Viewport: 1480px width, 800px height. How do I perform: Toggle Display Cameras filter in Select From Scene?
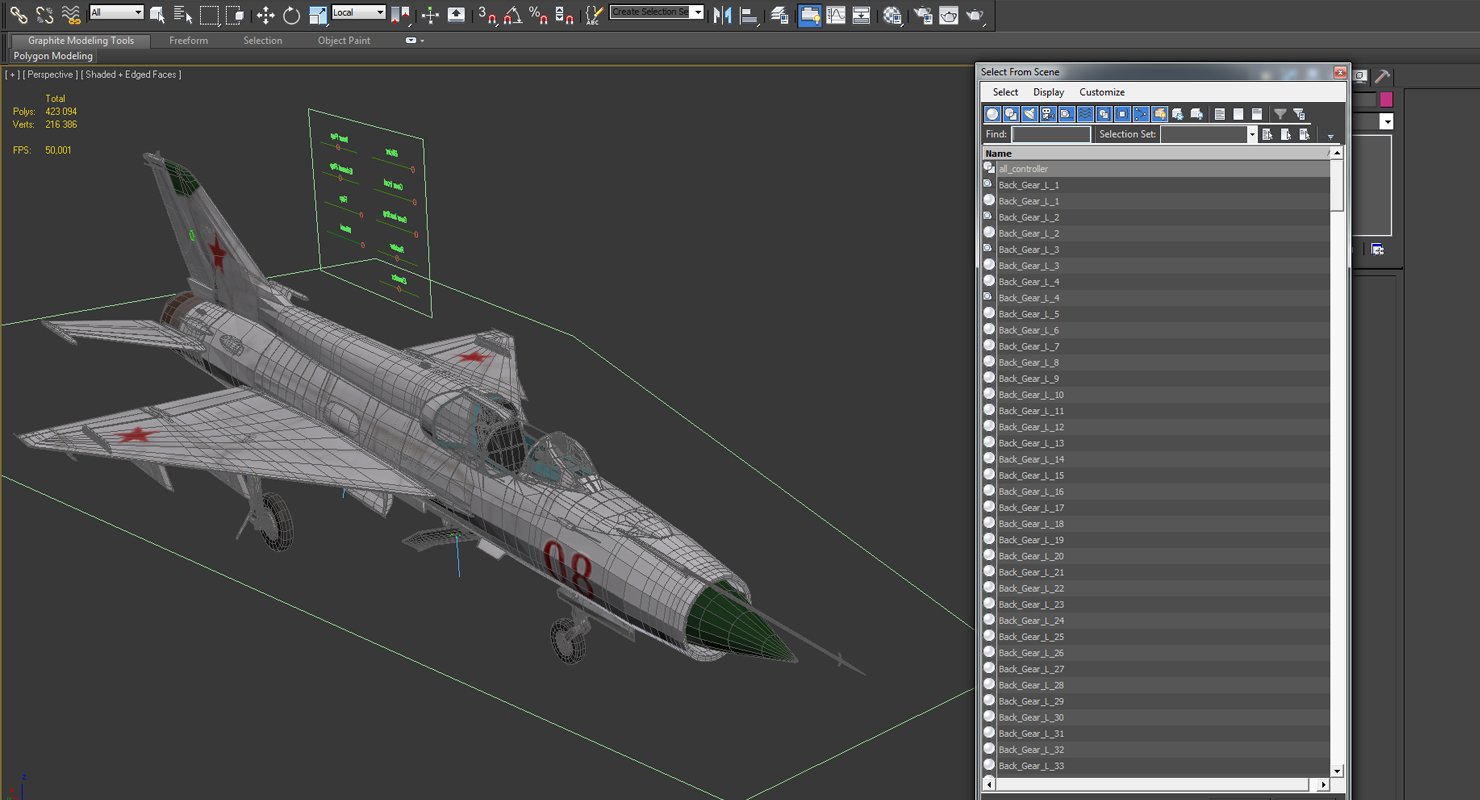[1047, 114]
